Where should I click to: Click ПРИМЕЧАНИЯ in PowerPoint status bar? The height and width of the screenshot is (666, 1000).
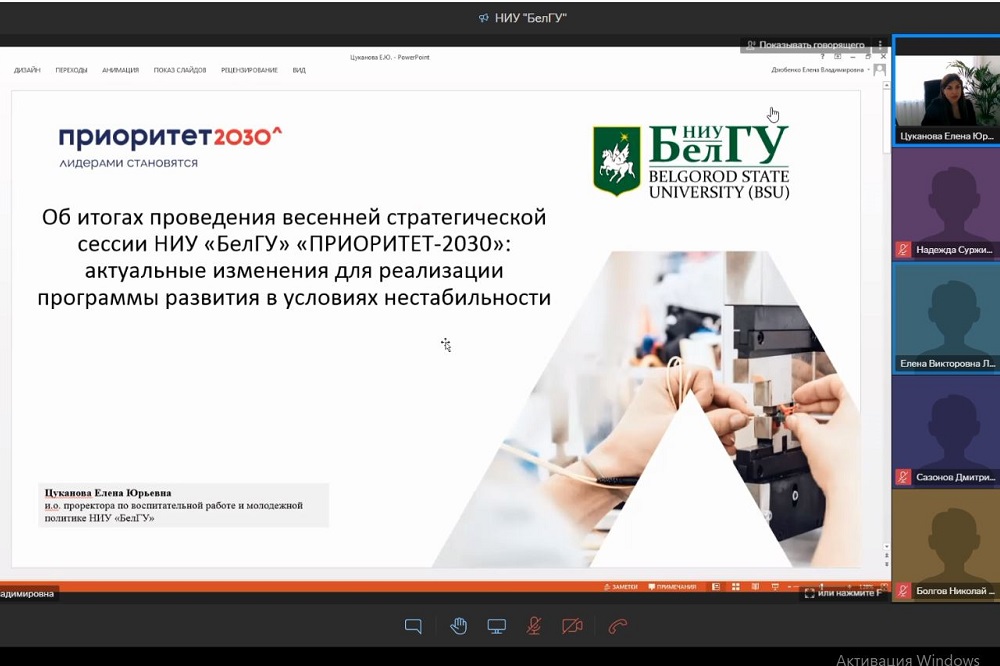(672, 587)
